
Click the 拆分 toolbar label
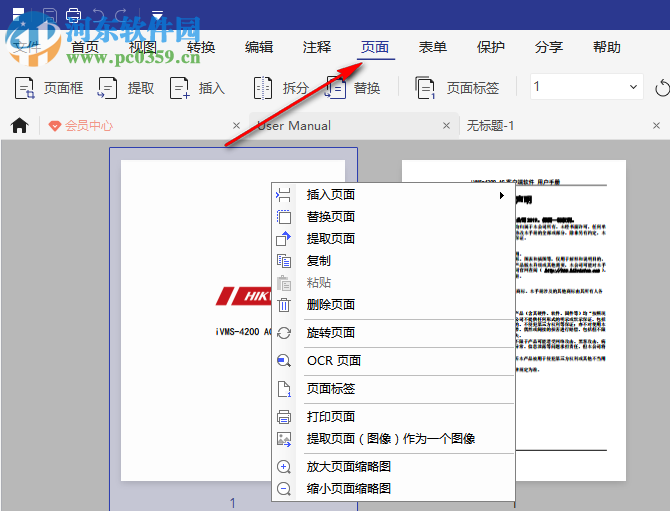296,88
